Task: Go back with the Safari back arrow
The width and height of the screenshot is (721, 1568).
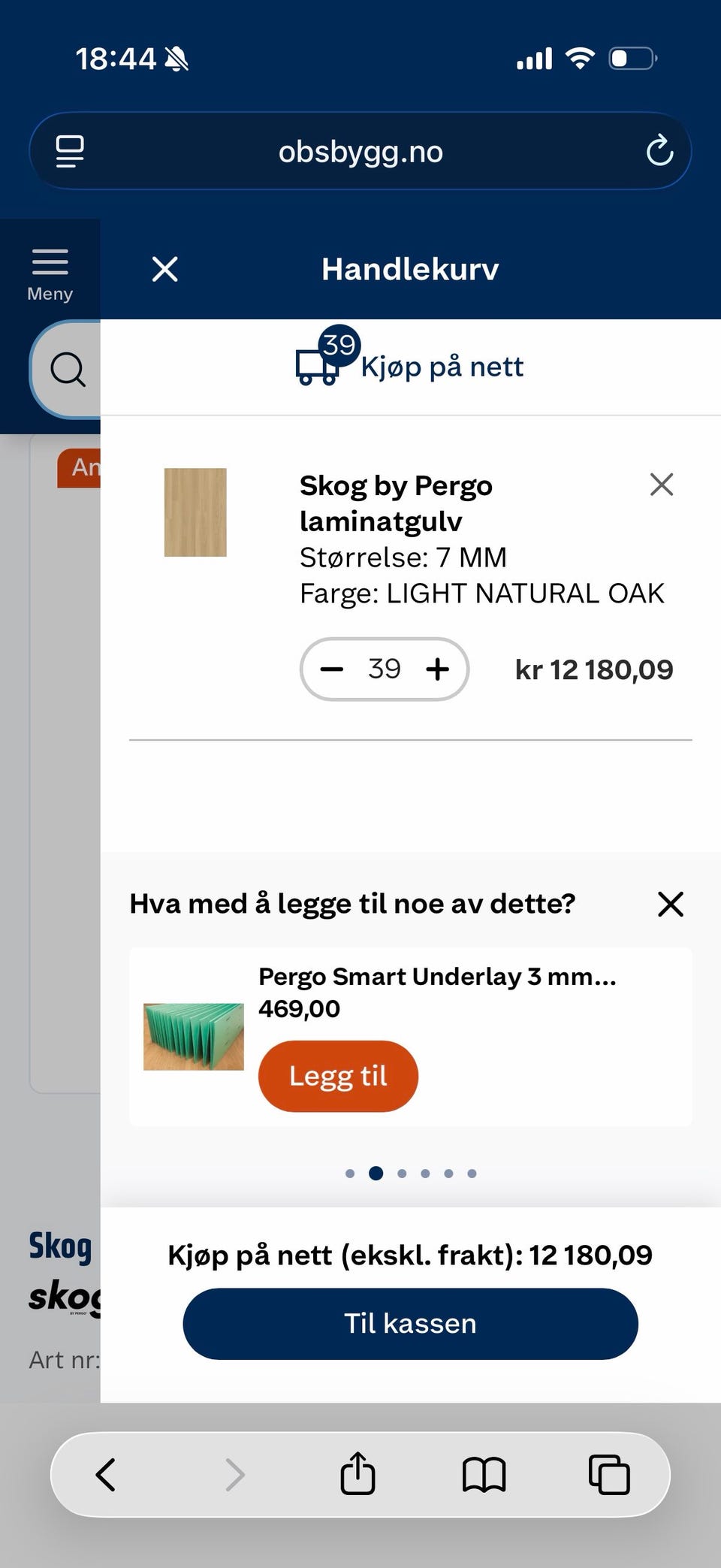Action: 106,1474
